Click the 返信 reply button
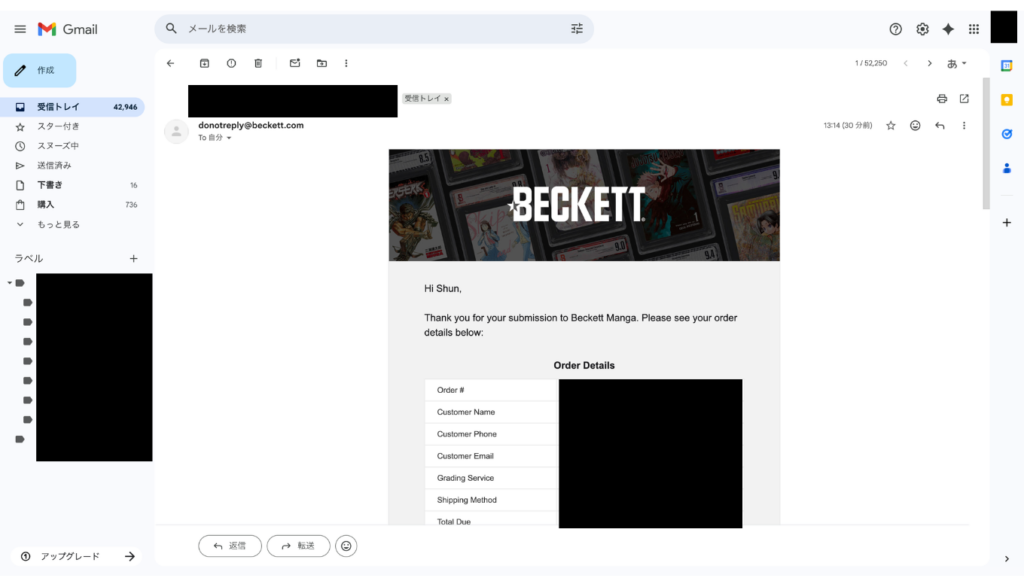 (230, 546)
